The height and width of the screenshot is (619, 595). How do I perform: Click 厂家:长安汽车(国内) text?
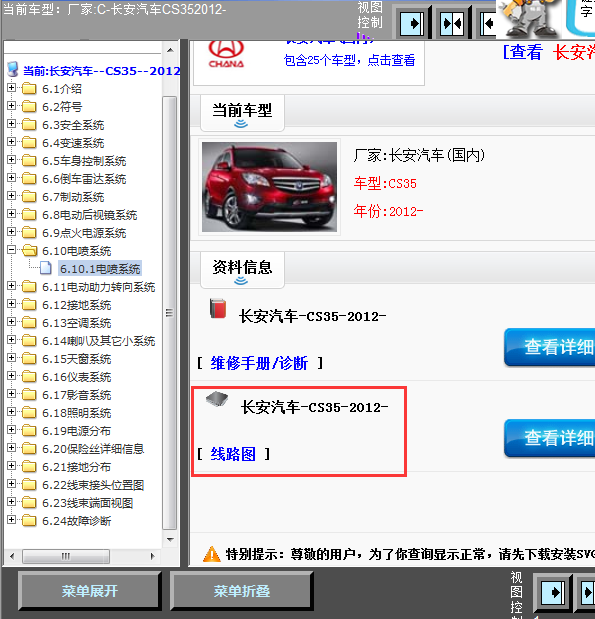click(419, 155)
